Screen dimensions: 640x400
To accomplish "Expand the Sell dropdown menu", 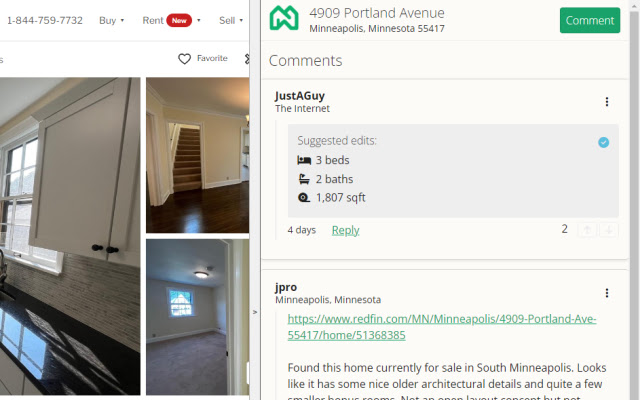I will 231,20.
